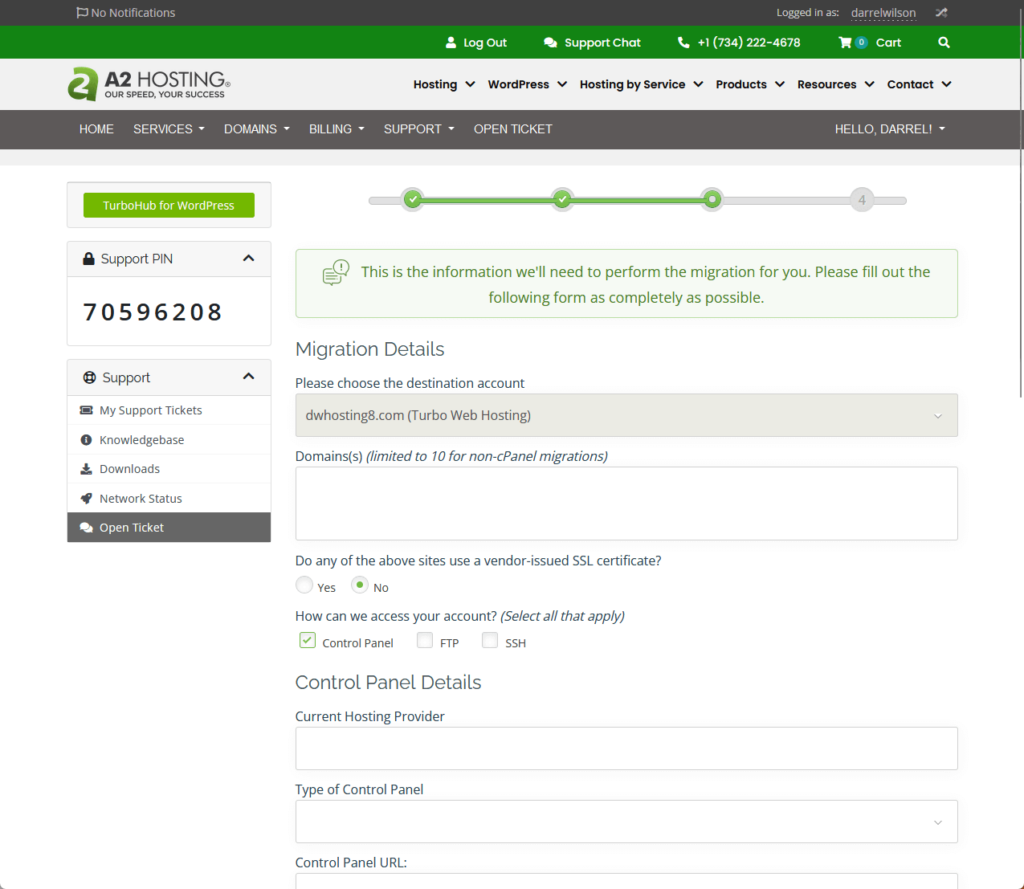Click the Cart link text
This screenshot has height=889, width=1024.
pyautogui.click(x=888, y=42)
